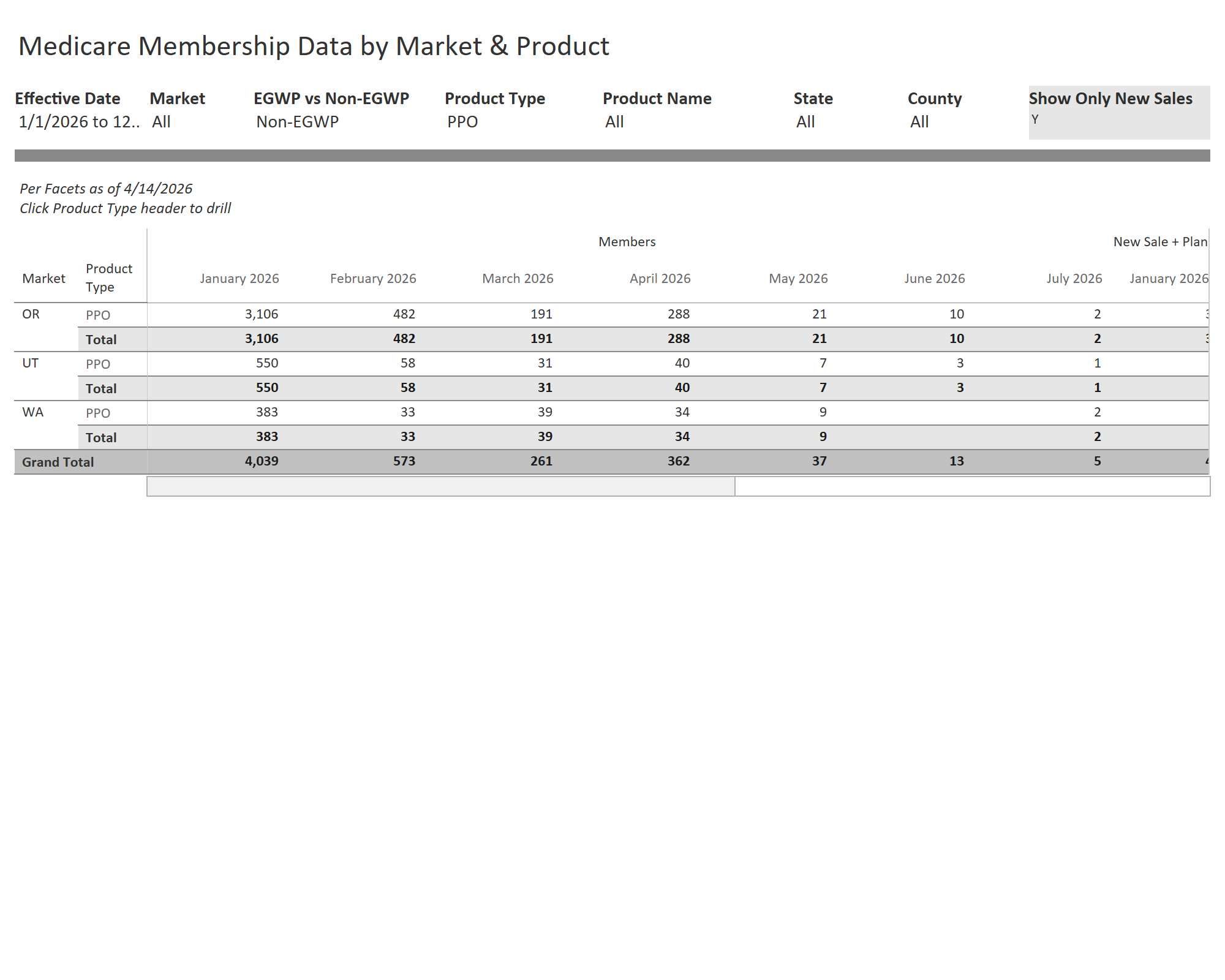Open the State filter dropdown

pos(805,121)
